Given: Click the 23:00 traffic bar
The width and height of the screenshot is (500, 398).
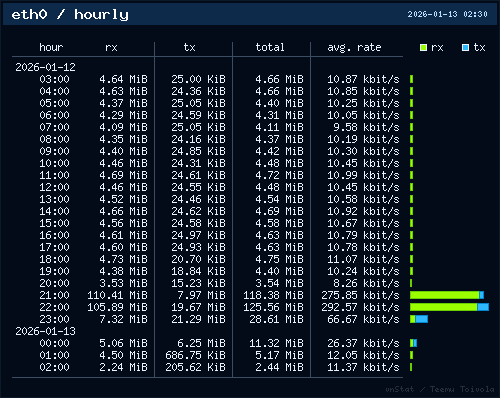Looking at the screenshot, I should point(419,319).
